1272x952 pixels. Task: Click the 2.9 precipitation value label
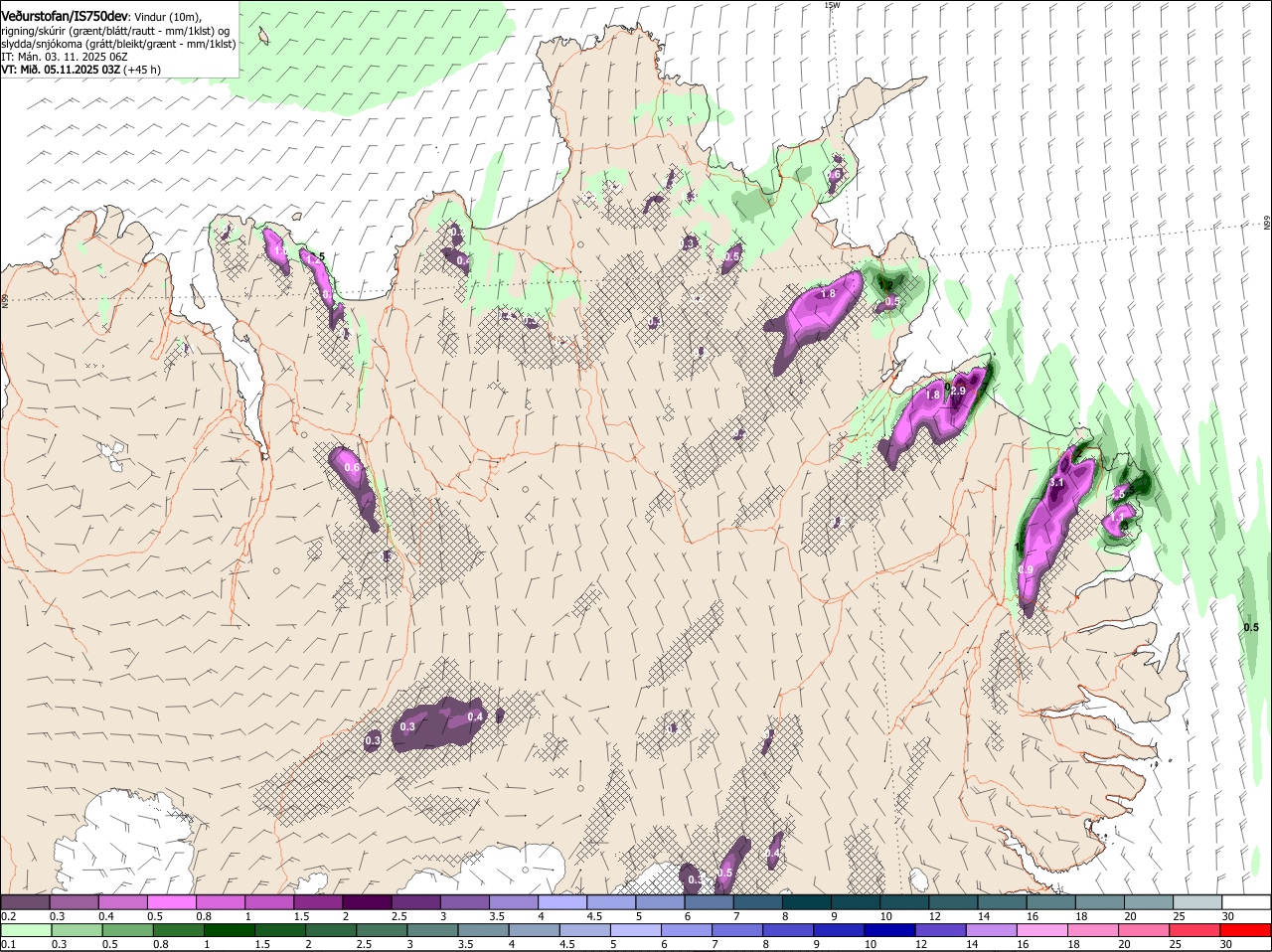click(958, 392)
